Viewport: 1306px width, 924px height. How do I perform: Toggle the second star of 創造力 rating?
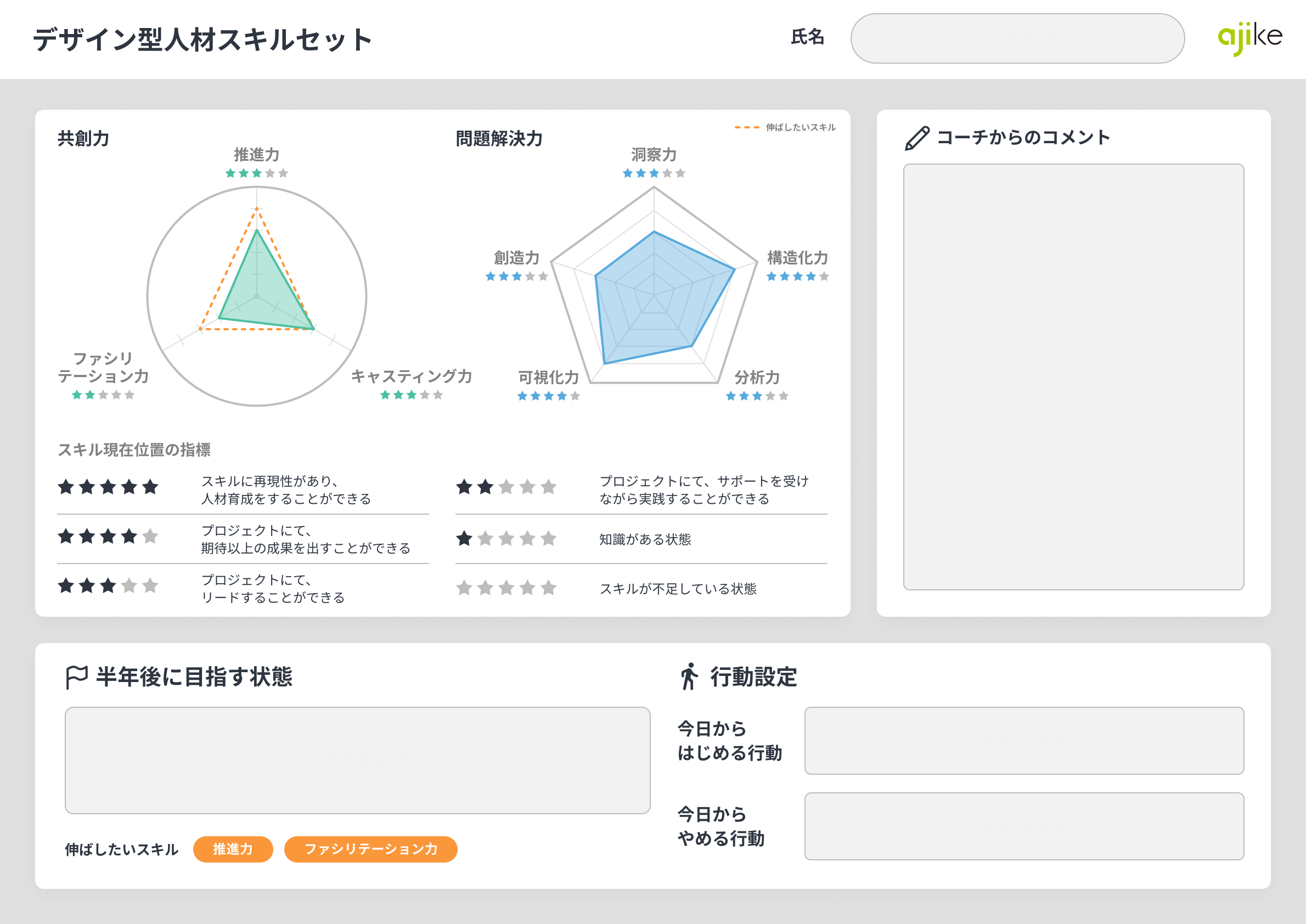click(x=504, y=277)
